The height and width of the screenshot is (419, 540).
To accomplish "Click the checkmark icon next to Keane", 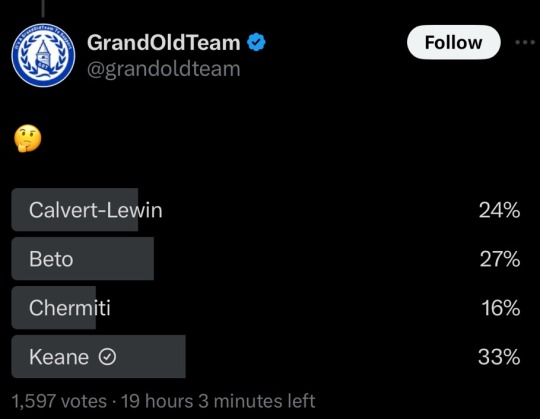I will pos(107,357).
